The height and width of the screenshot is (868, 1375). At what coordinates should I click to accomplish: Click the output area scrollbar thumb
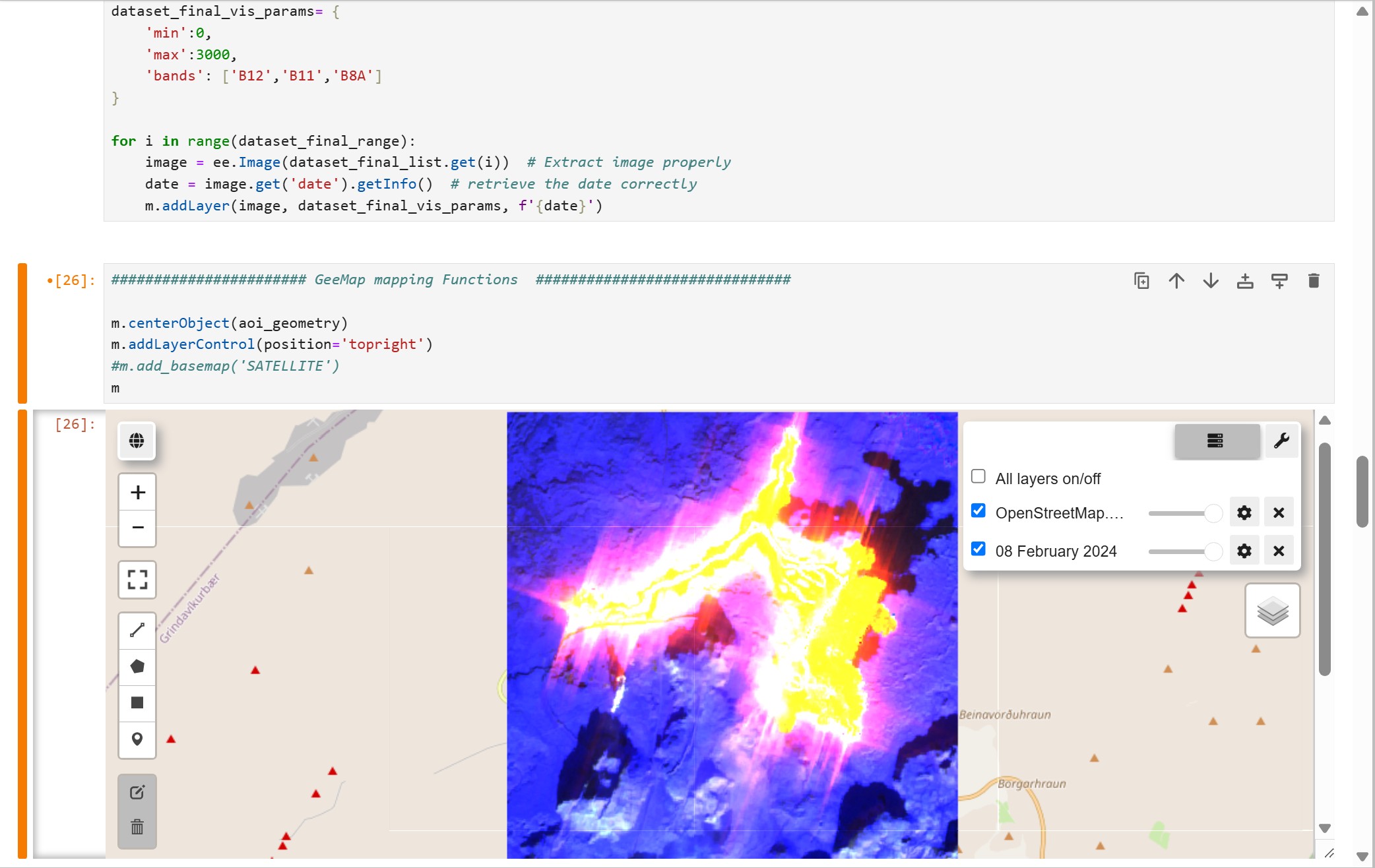pos(1324,559)
